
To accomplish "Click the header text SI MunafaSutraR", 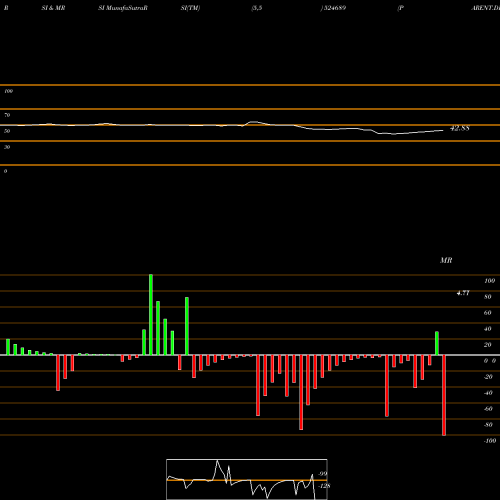I will [123, 8].
